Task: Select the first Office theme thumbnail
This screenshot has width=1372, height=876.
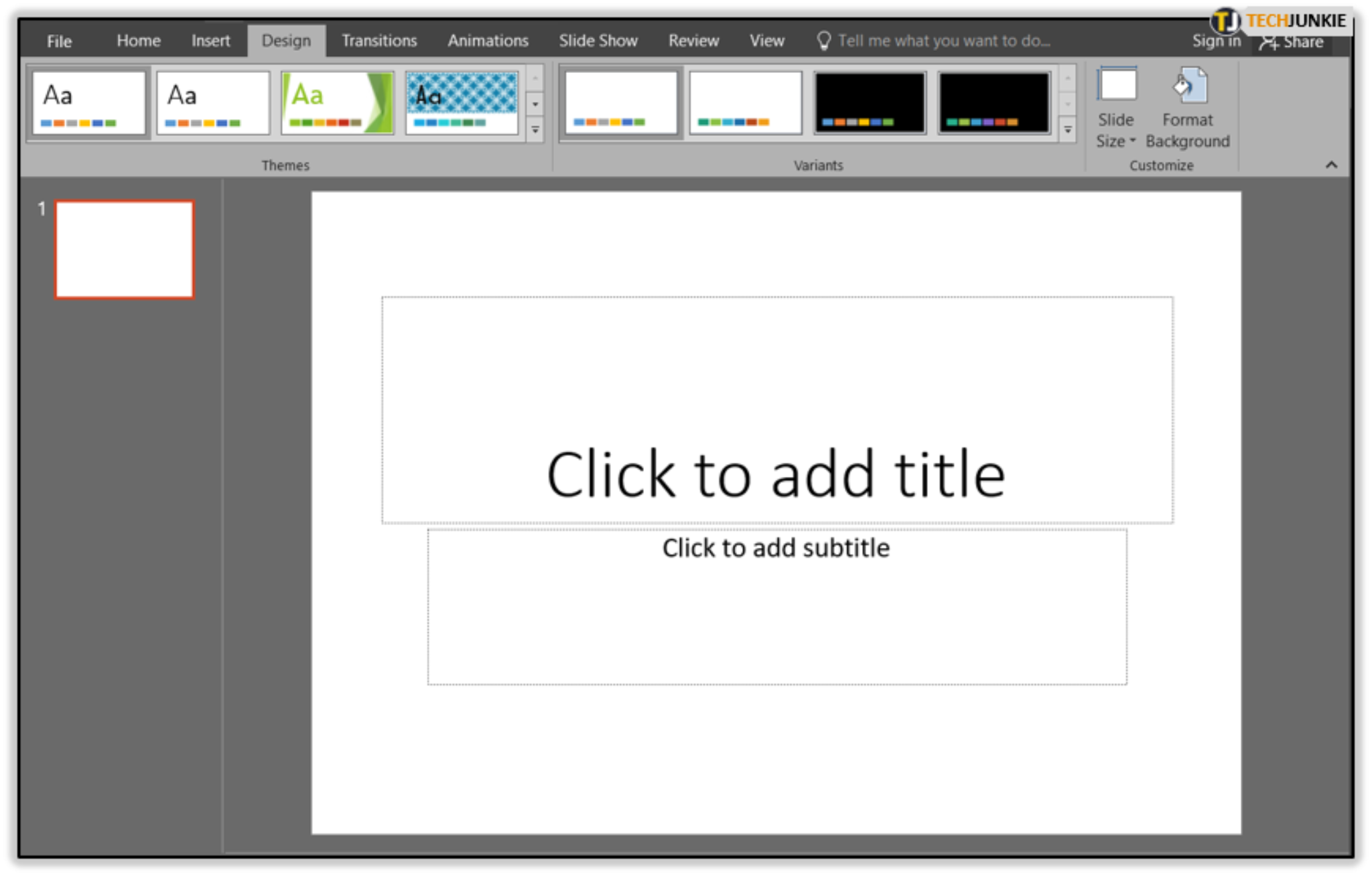Action: point(88,102)
